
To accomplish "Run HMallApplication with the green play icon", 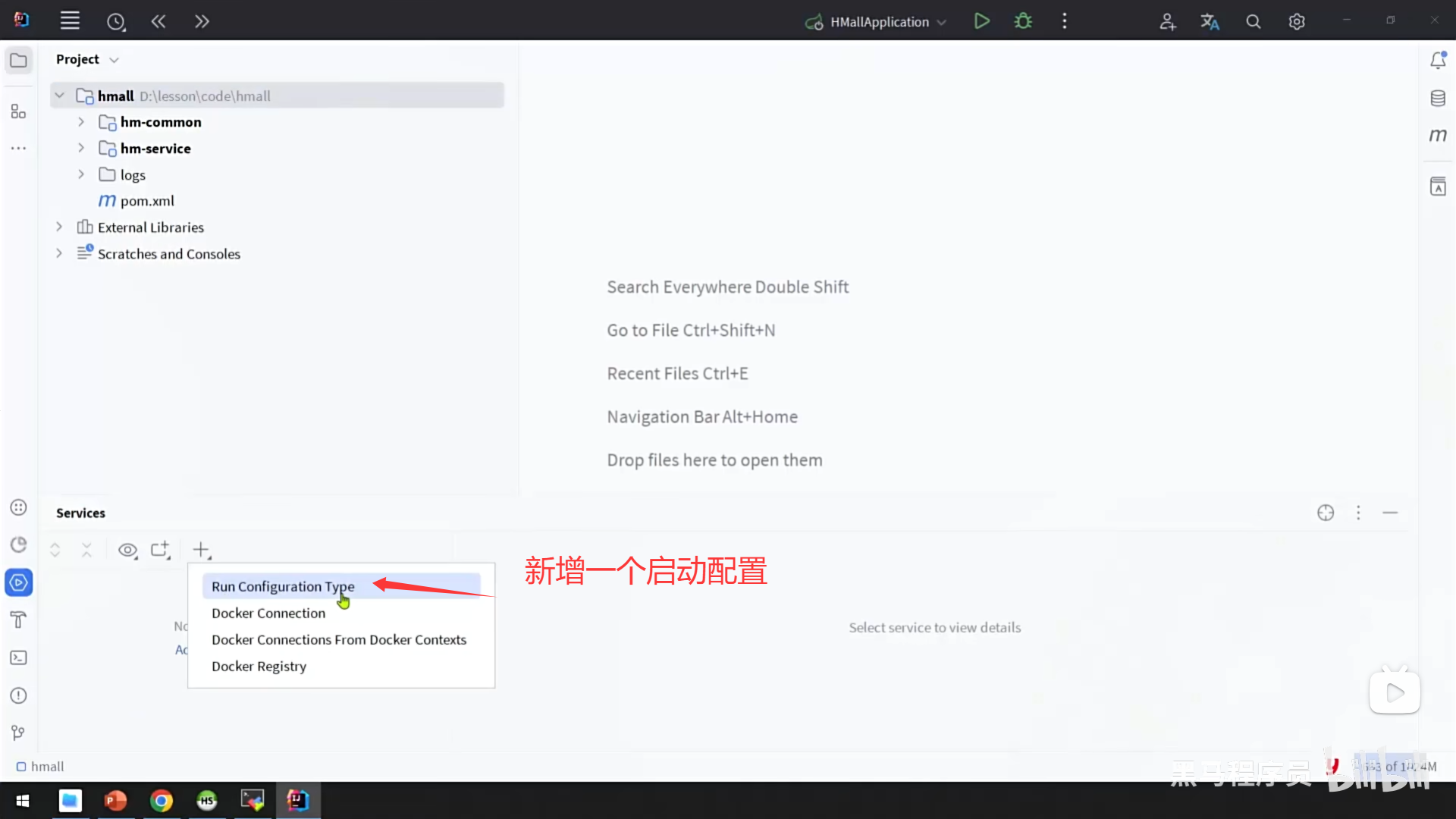I will point(981,20).
